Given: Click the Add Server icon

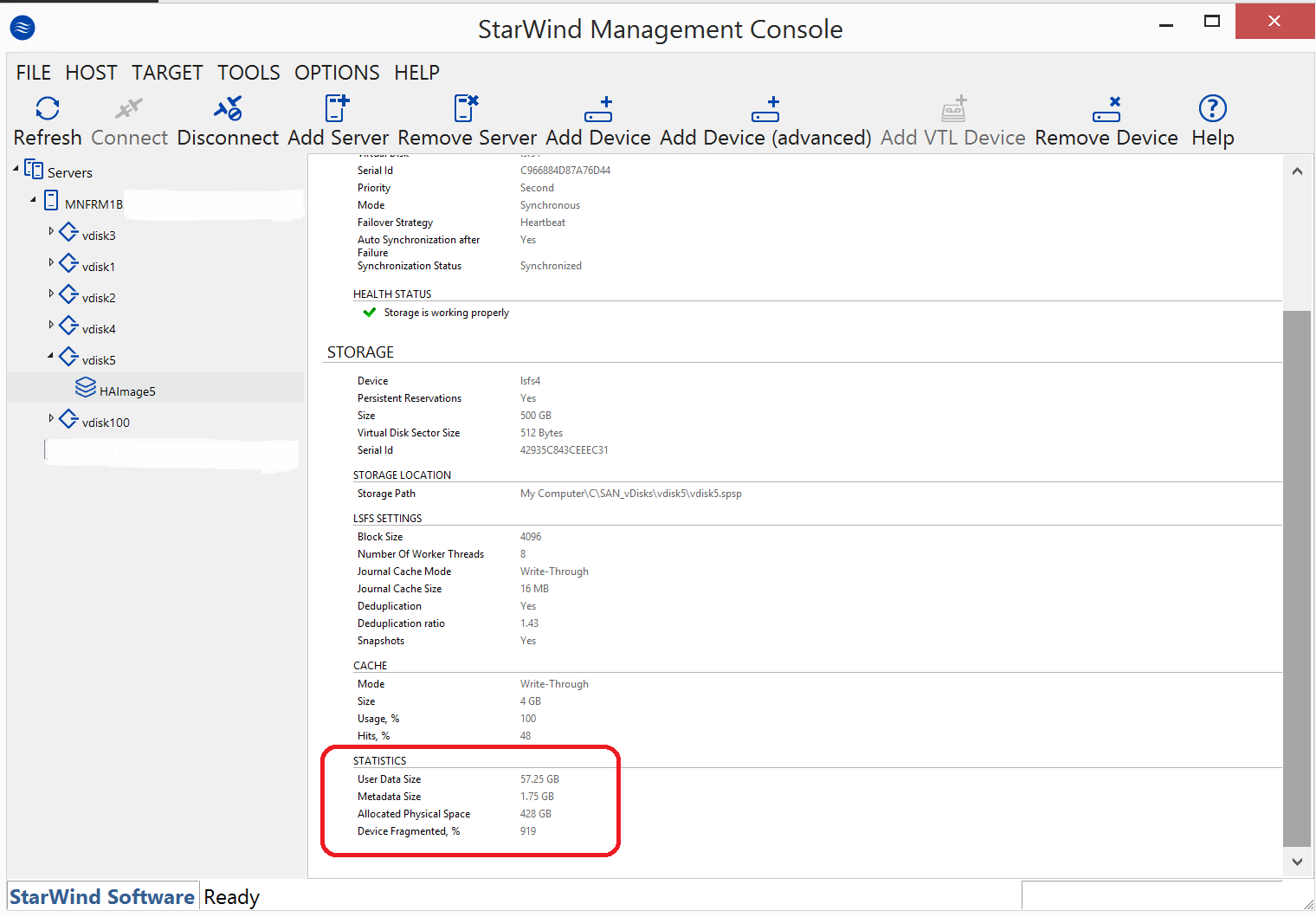Looking at the screenshot, I should coord(337,108).
